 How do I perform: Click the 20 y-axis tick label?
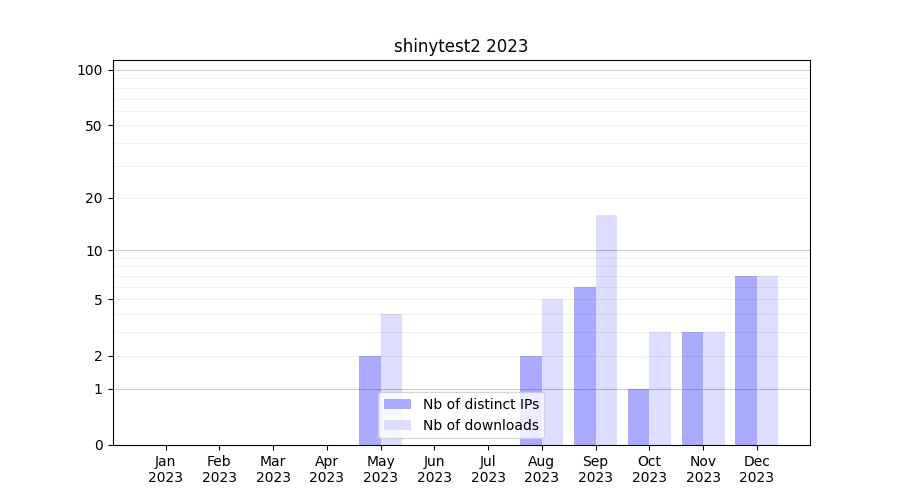click(94, 198)
